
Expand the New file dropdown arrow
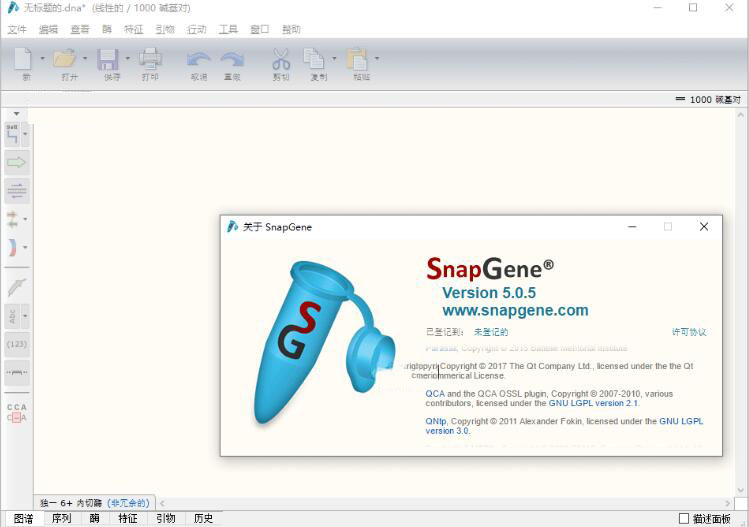[42, 58]
